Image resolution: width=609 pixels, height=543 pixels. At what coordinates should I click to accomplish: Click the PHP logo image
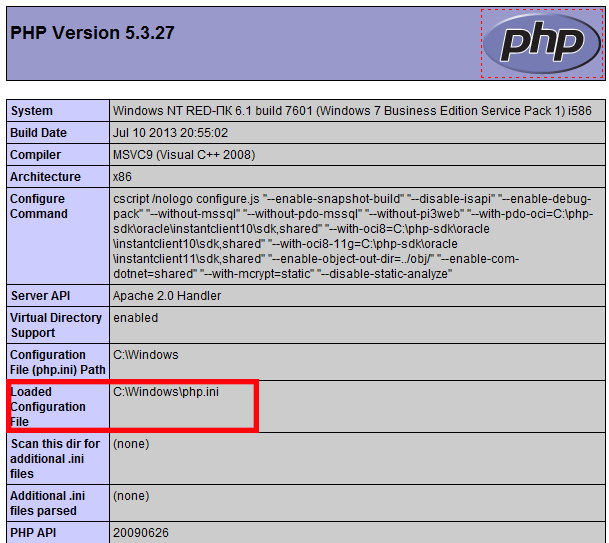point(543,43)
